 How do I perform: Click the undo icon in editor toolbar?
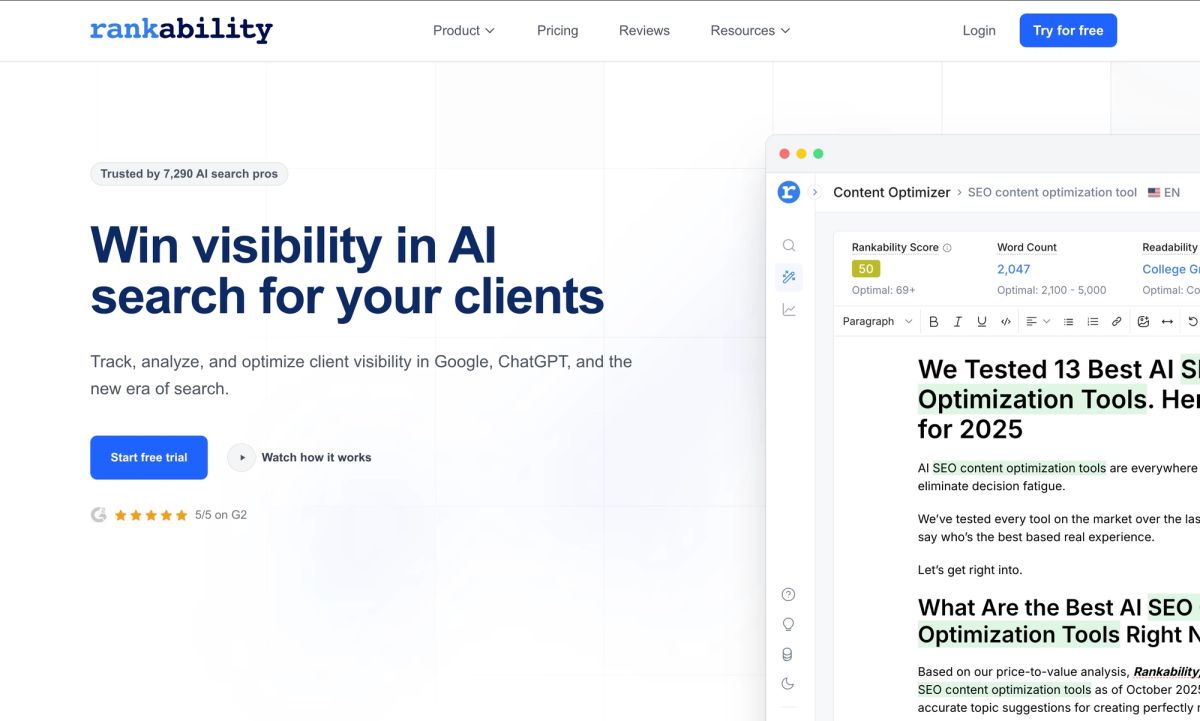pyautogui.click(x=1192, y=321)
